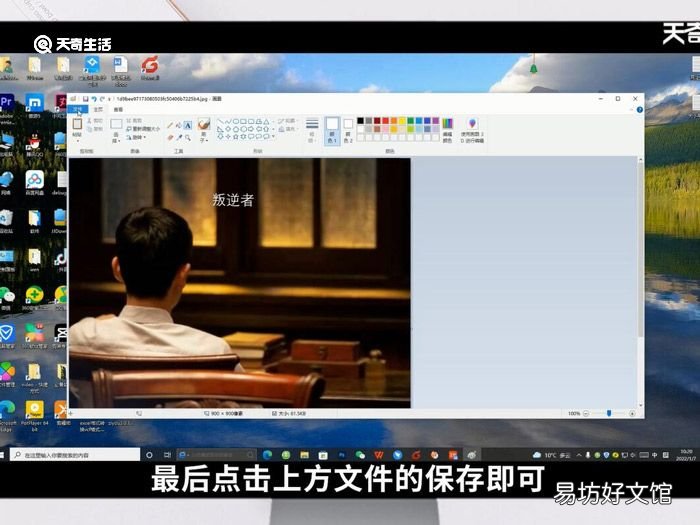Click the Save icon in Paint's quick access bar
700x525 pixels.
click(85, 99)
